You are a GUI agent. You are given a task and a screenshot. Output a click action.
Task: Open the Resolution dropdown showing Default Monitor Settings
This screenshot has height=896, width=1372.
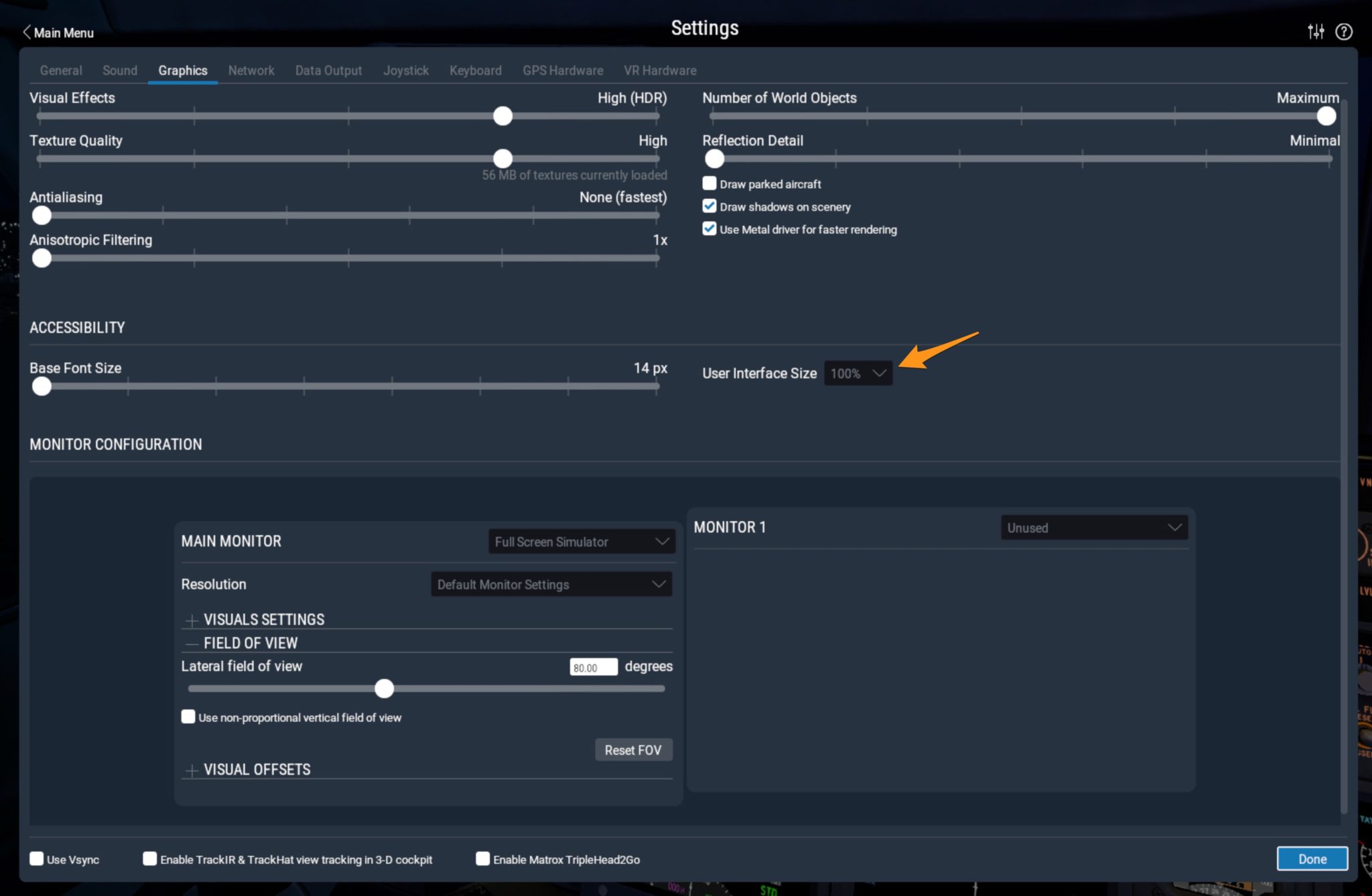point(550,584)
